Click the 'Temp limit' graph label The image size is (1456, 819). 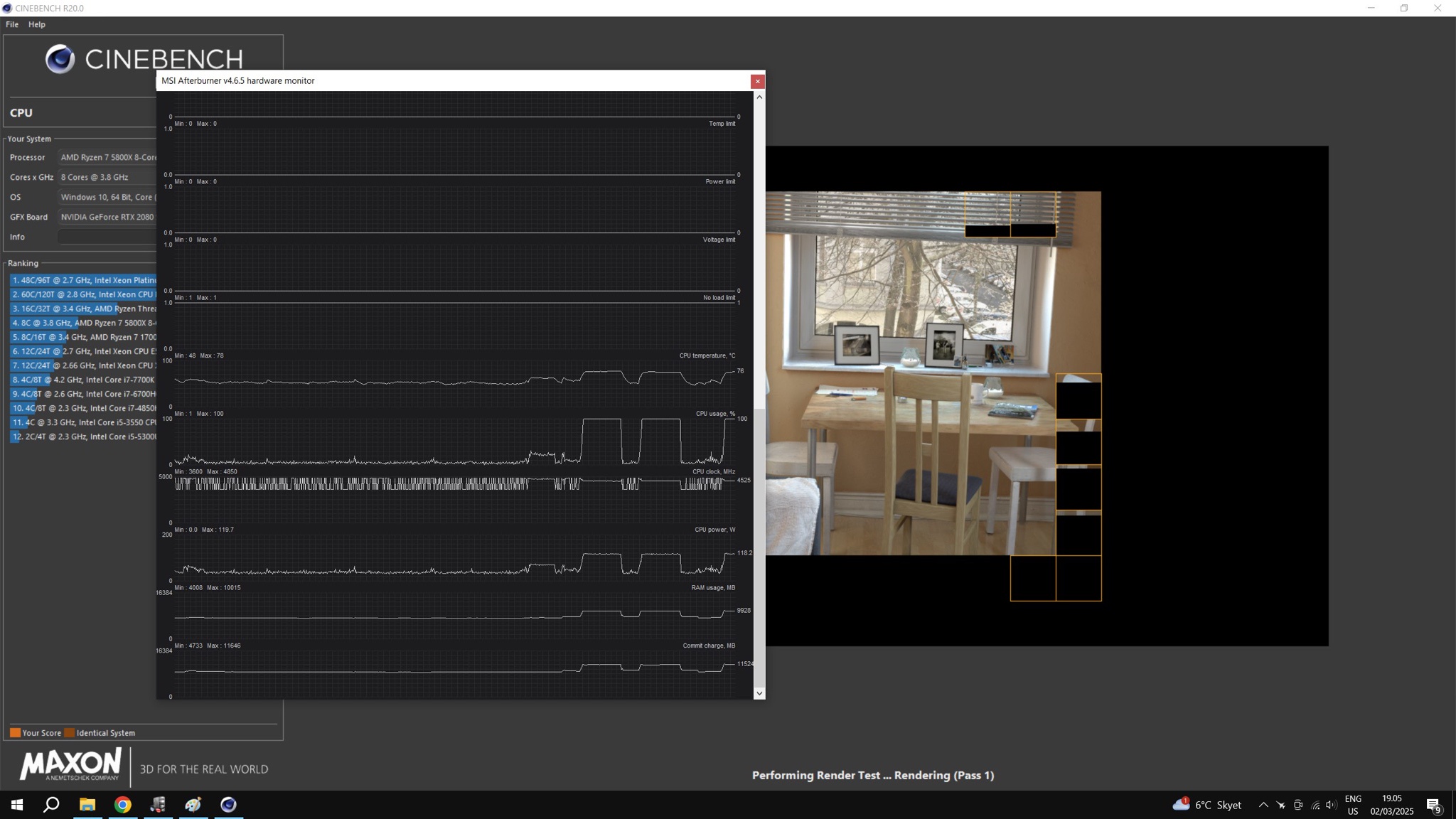point(722,124)
